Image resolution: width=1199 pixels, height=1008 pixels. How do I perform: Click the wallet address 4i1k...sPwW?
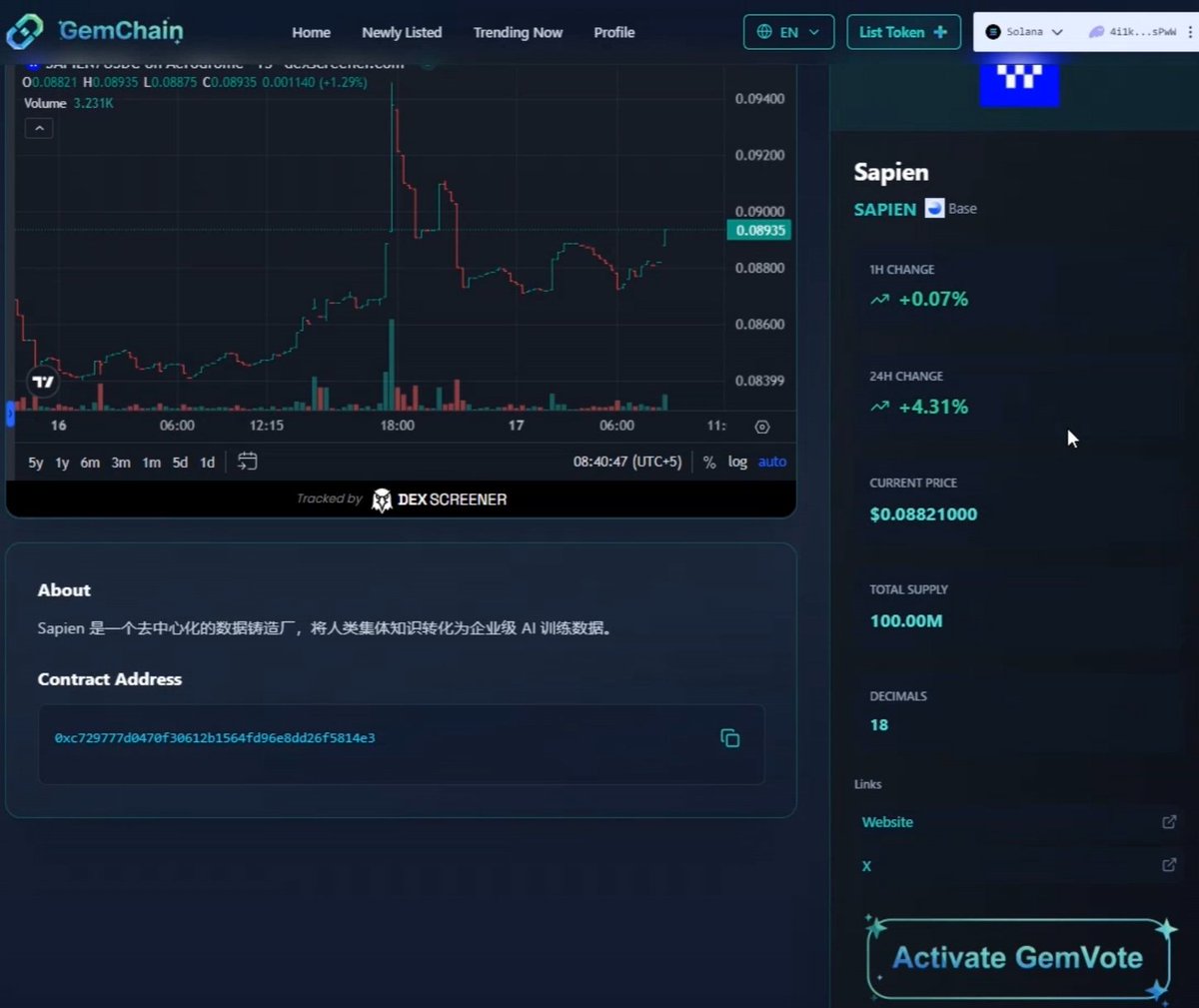coord(1142,32)
